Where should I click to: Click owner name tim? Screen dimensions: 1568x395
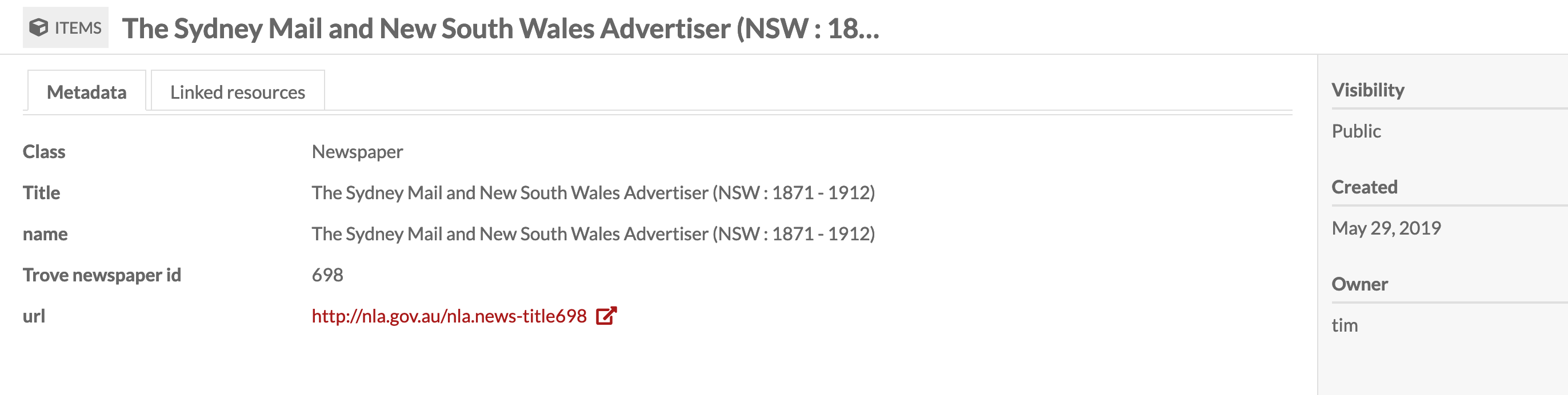pyautogui.click(x=1345, y=325)
